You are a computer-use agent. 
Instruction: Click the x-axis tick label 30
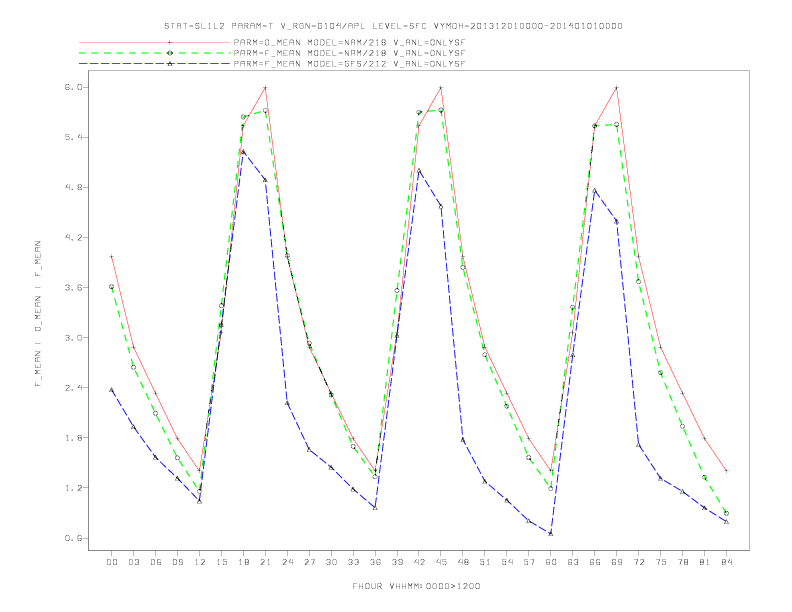click(x=331, y=562)
